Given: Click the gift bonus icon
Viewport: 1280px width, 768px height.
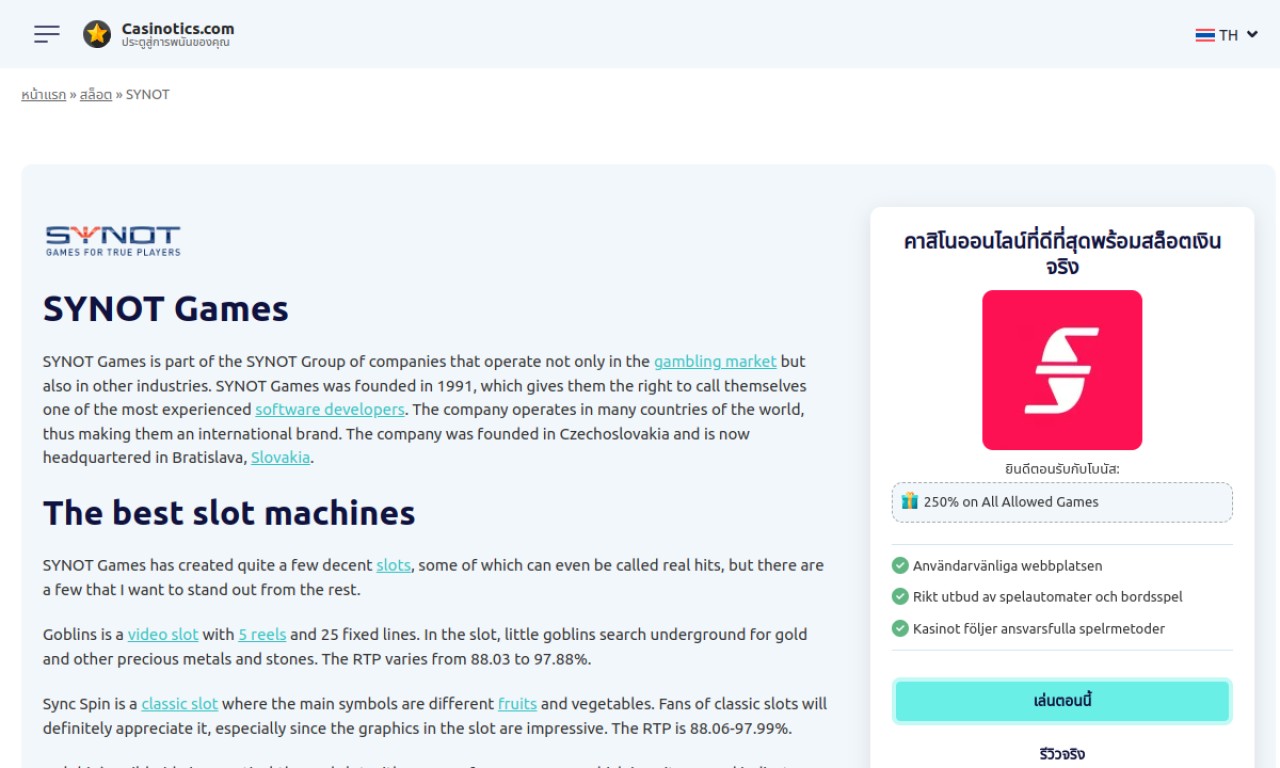Looking at the screenshot, I should [909, 501].
